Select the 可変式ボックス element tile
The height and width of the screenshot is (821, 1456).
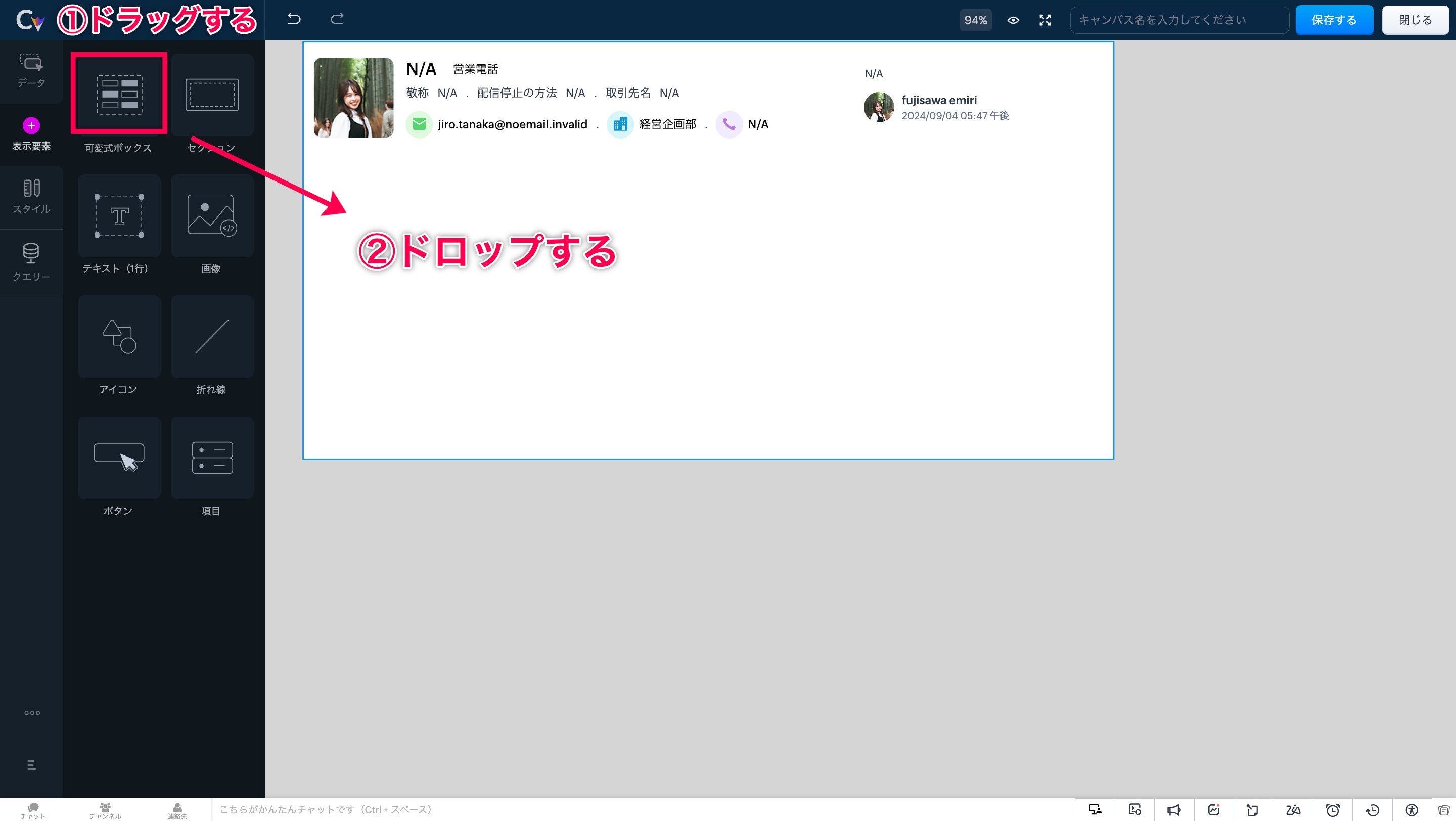click(119, 94)
